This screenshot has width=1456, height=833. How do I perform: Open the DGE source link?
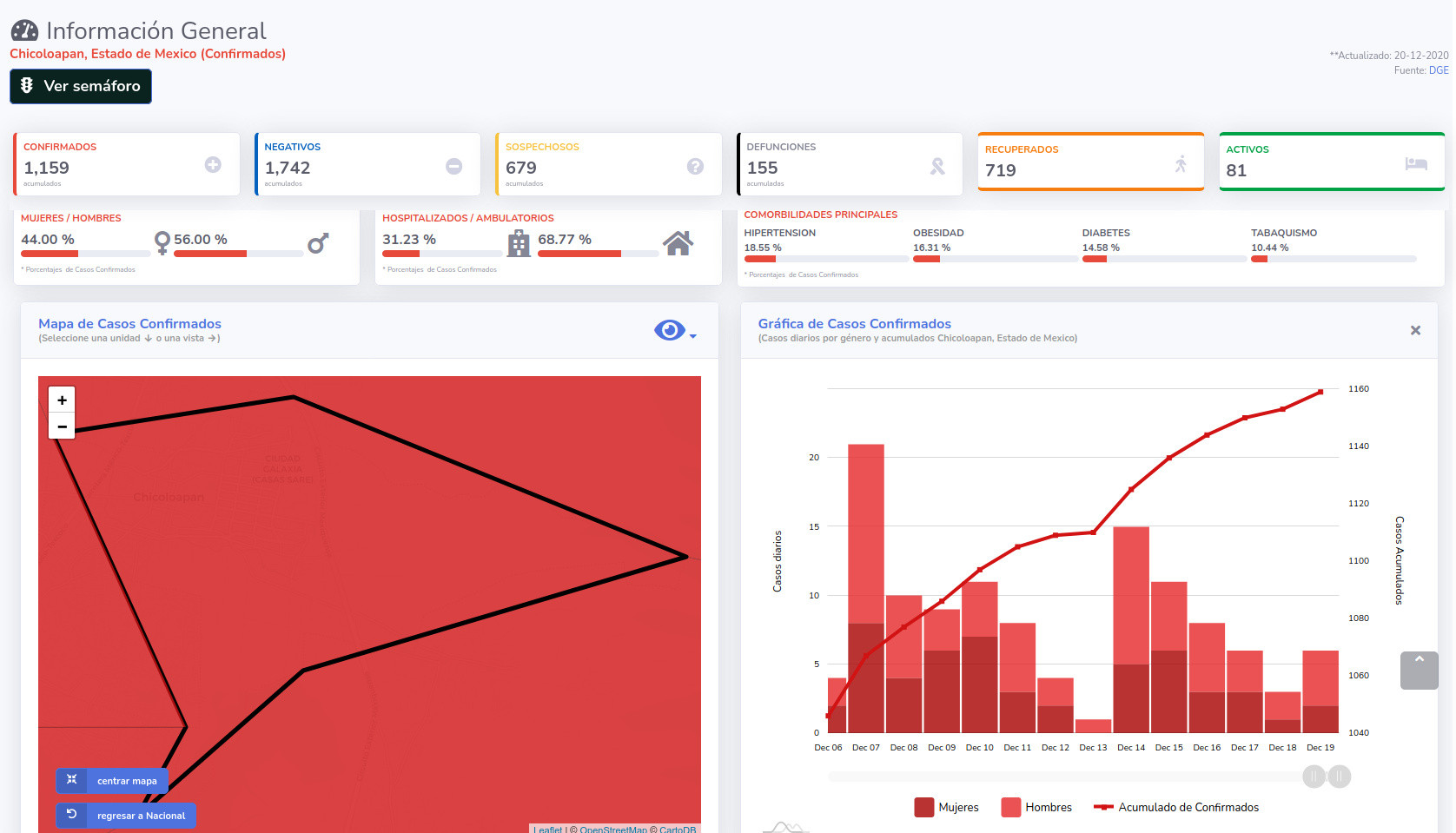point(1439,70)
